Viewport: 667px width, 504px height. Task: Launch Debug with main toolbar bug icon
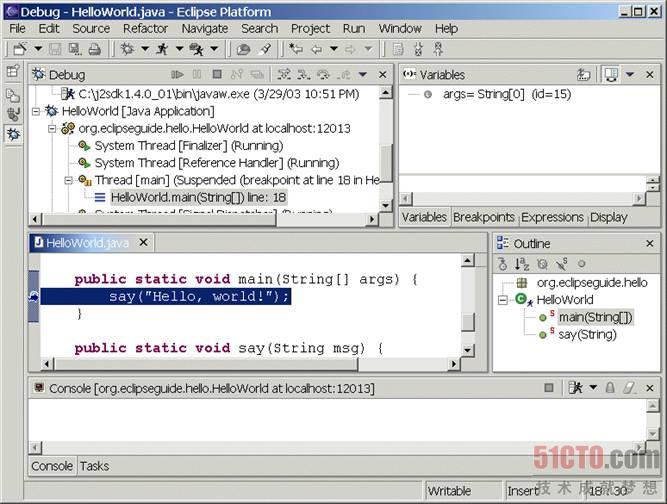(x=127, y=49)
